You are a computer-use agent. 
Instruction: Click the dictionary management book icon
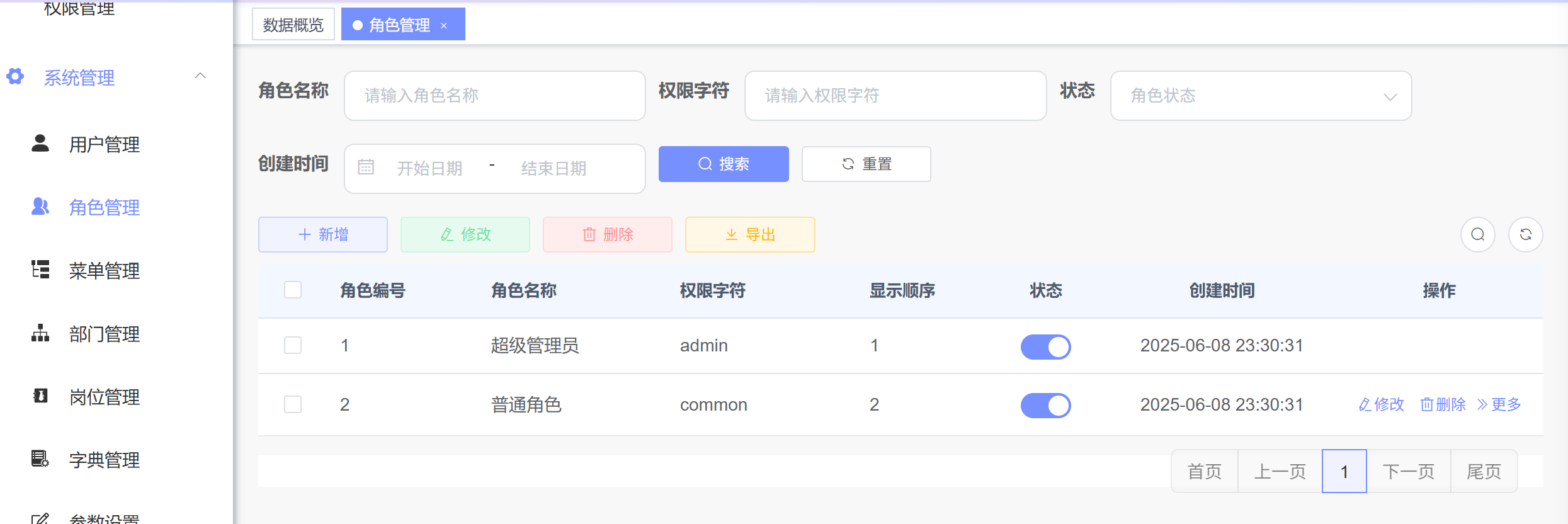40,458
